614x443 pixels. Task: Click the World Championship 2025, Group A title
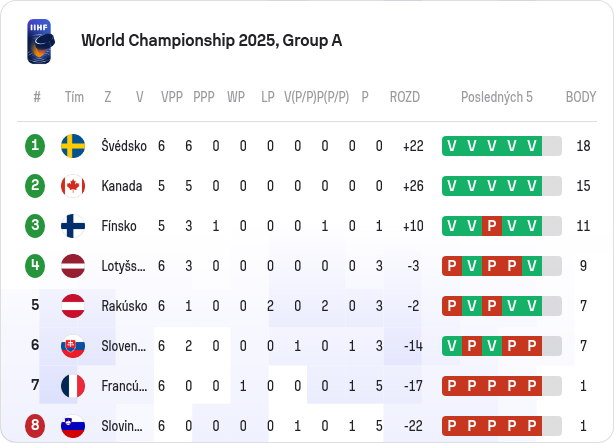pyautogui.click(x=211, y=41)
